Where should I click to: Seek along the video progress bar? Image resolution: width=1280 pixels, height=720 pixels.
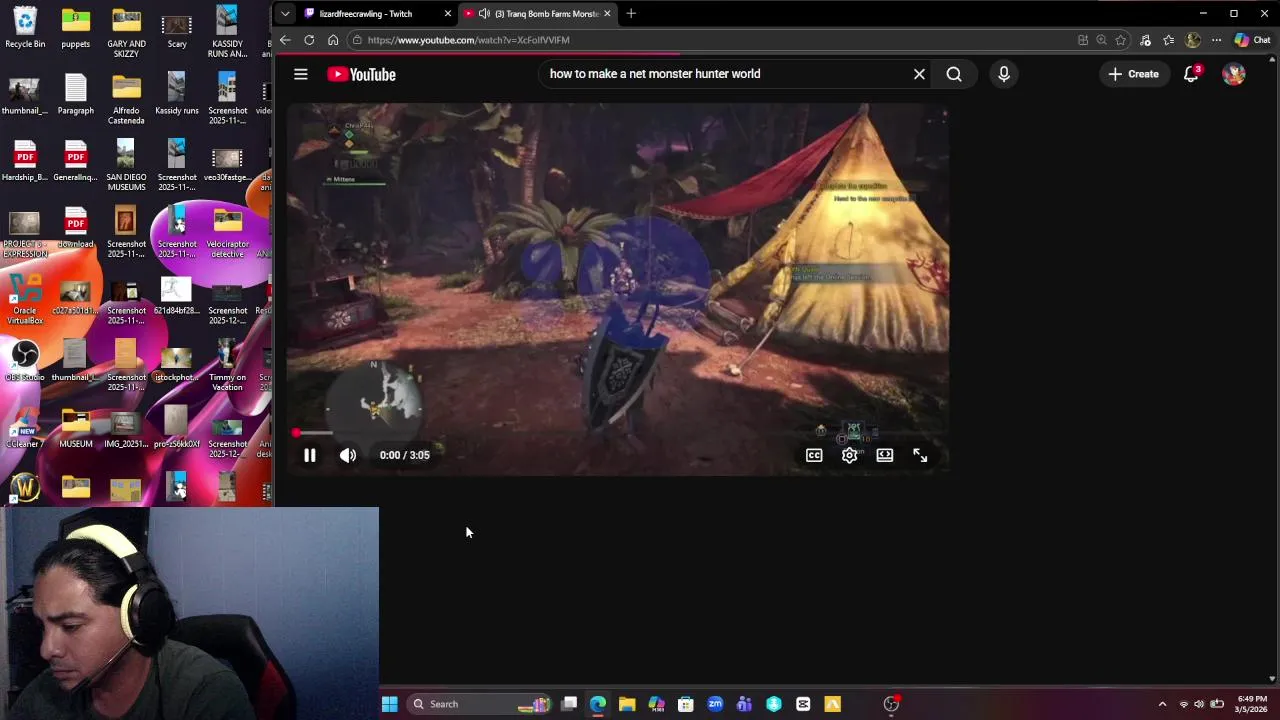[x=619, y=433]
